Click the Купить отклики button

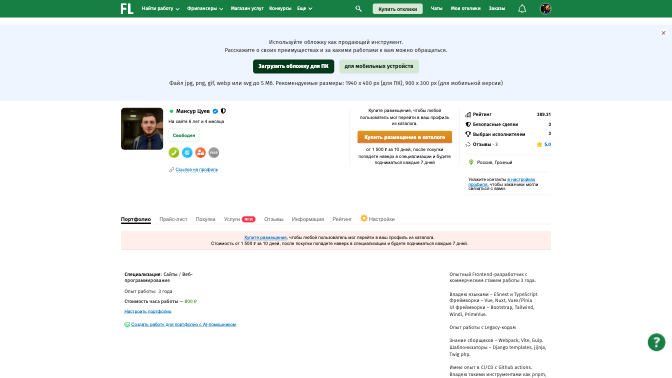(x=397, y=9)
